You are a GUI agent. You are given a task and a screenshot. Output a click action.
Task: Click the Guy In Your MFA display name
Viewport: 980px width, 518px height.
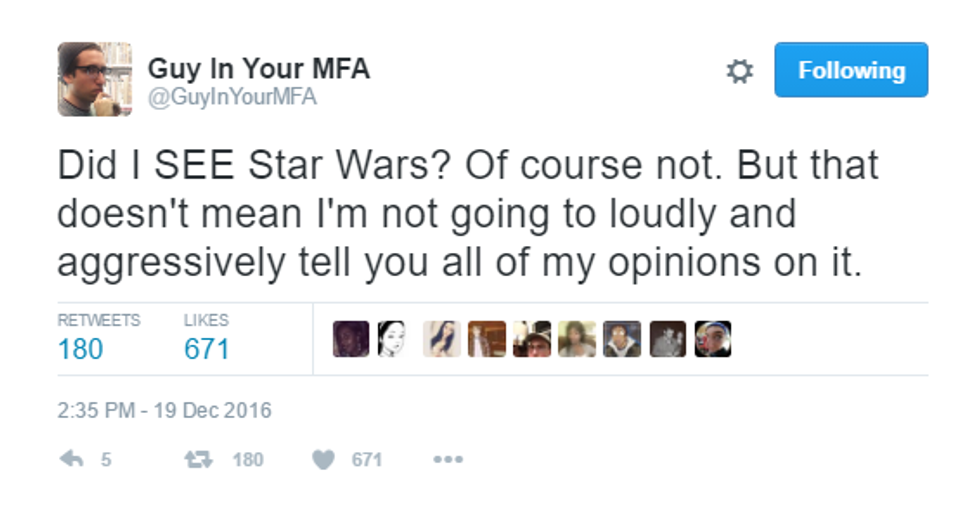coord(258,69)
